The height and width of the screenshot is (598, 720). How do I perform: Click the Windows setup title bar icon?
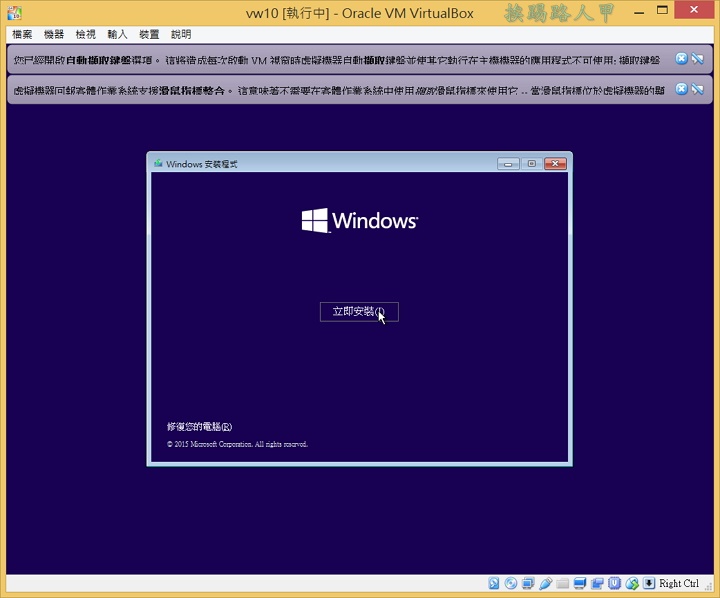coord(158,163)
